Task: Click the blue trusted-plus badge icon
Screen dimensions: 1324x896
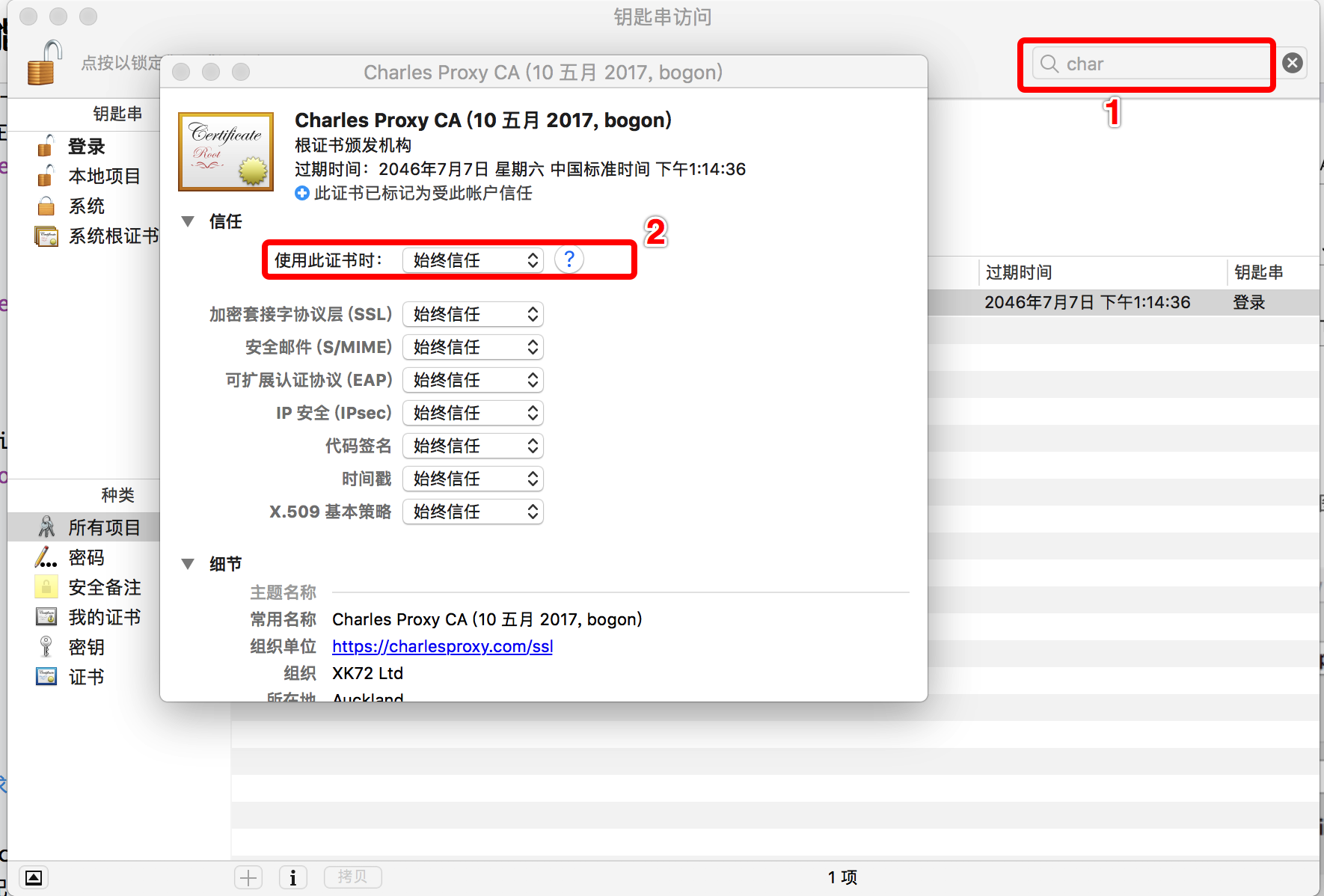Action: [x=302, y=193]
